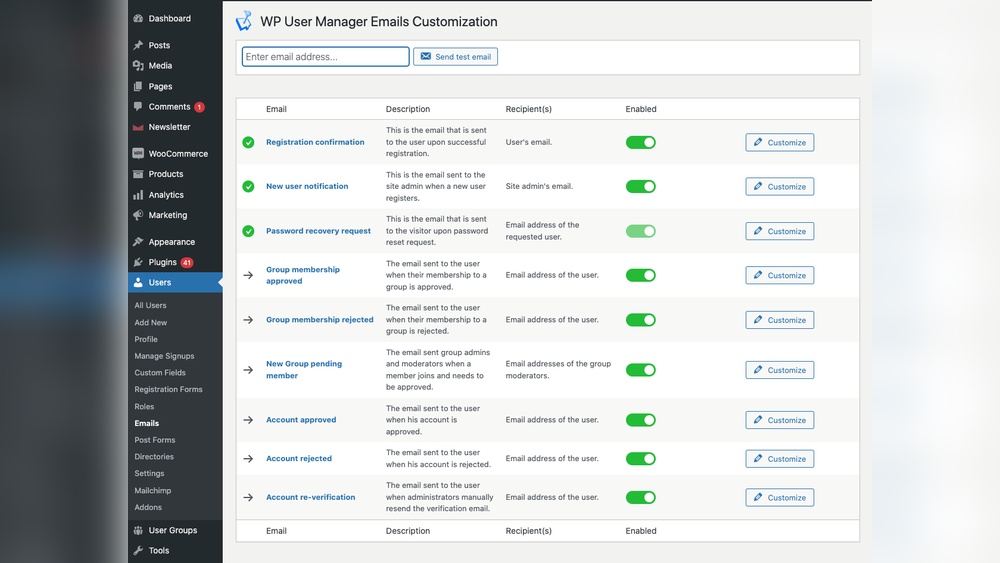Customize New user notification email
This screenshot has width=1000, height=563.
pos(779,186)
